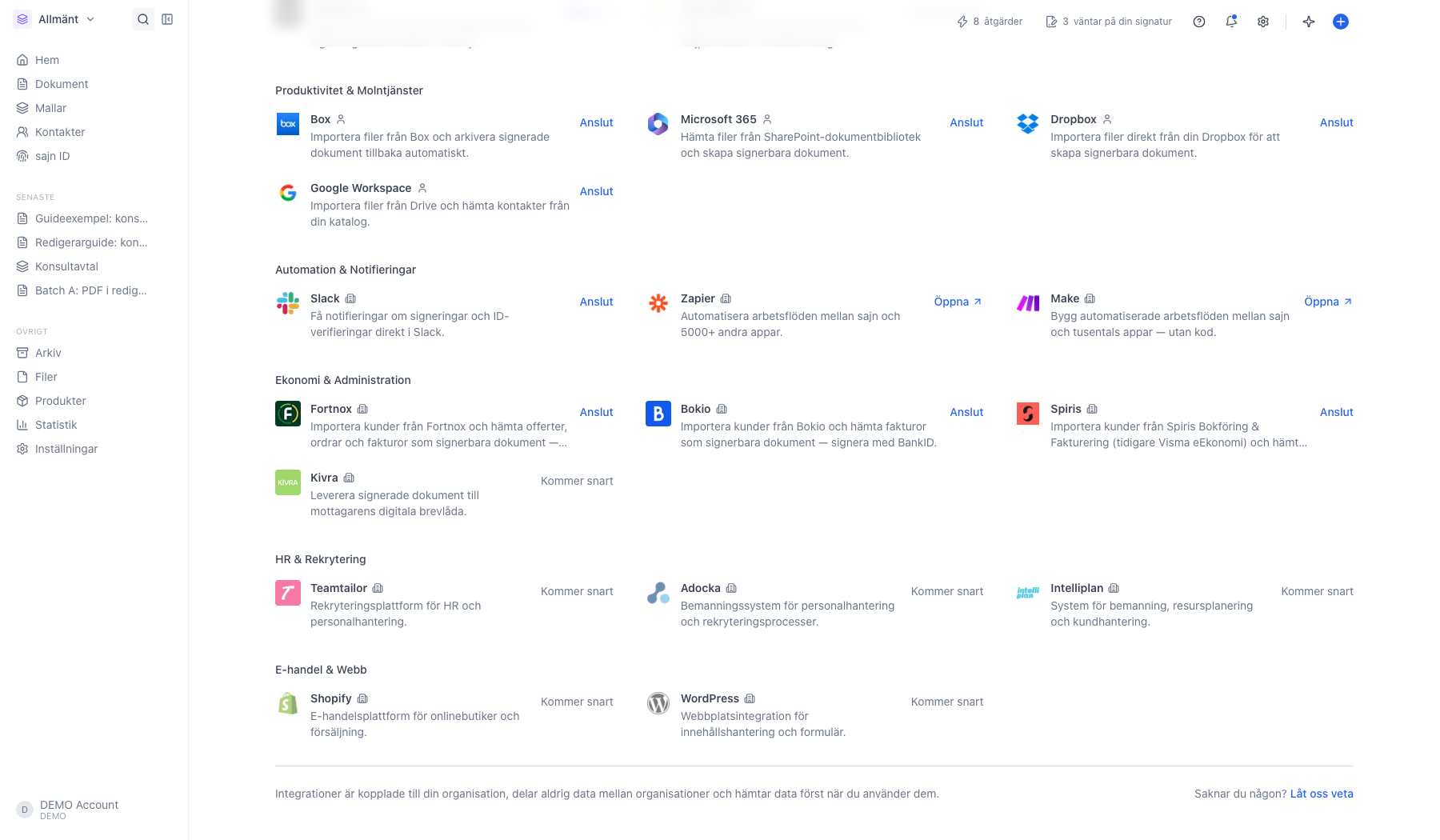Open the search icon in sidebar header

pos(143,19)
